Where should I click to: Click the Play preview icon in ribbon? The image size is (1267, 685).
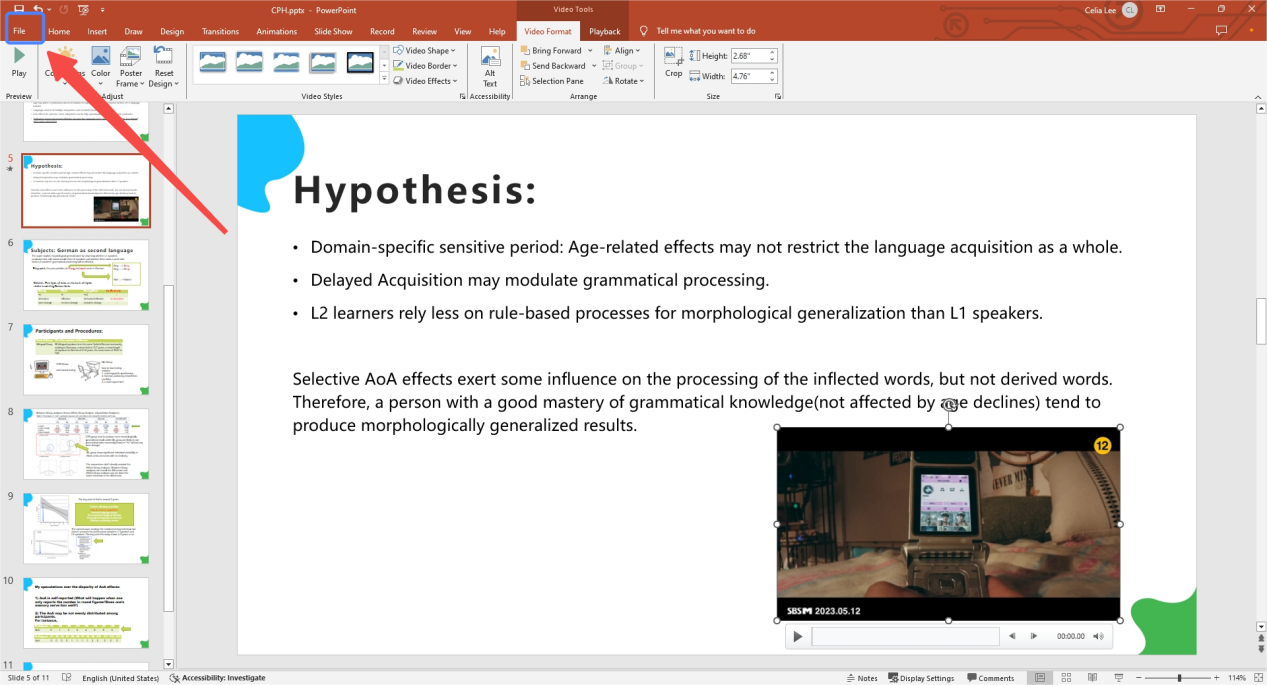19,57
